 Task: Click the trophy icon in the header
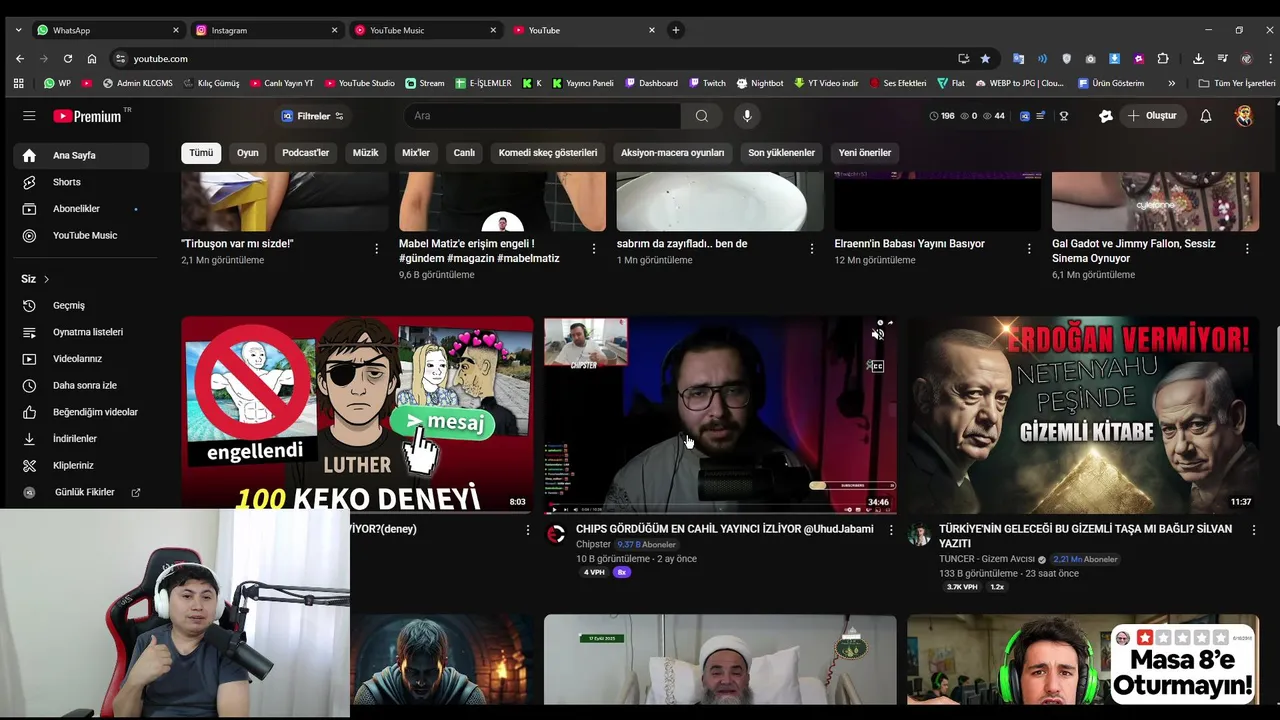(1063, 116)
